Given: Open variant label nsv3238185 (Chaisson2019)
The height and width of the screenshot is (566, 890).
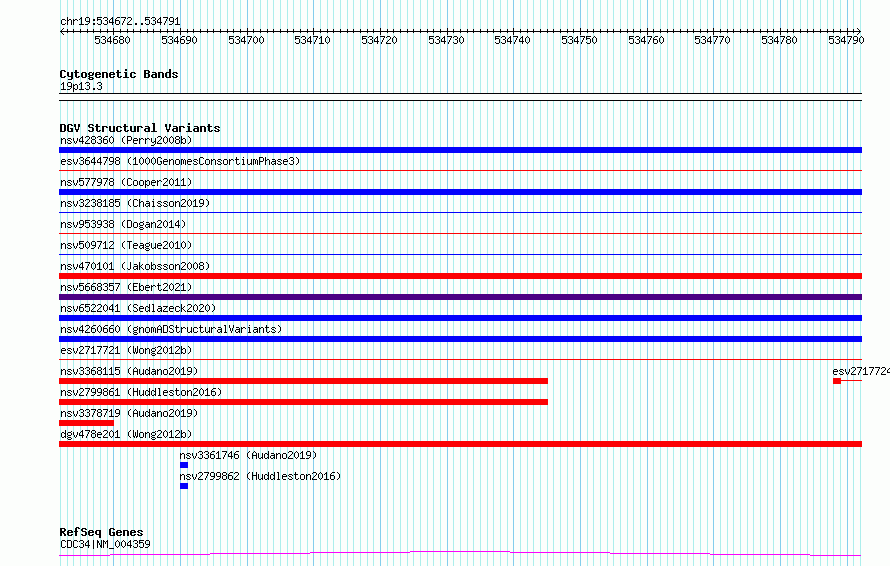Looking at the screenshot, I should 135,203.
